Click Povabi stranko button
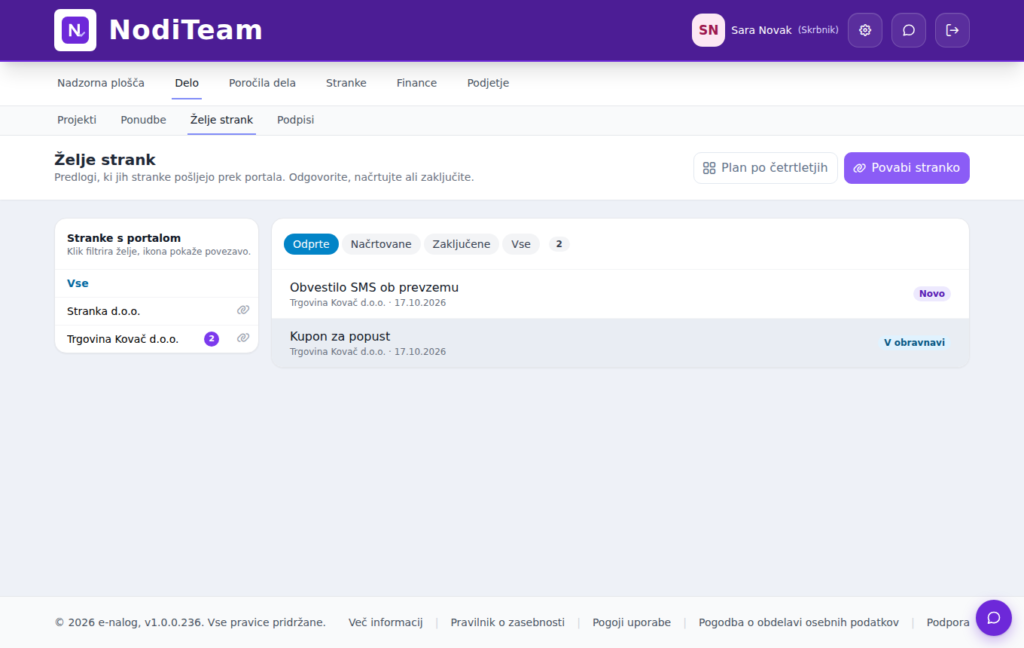 906,168
